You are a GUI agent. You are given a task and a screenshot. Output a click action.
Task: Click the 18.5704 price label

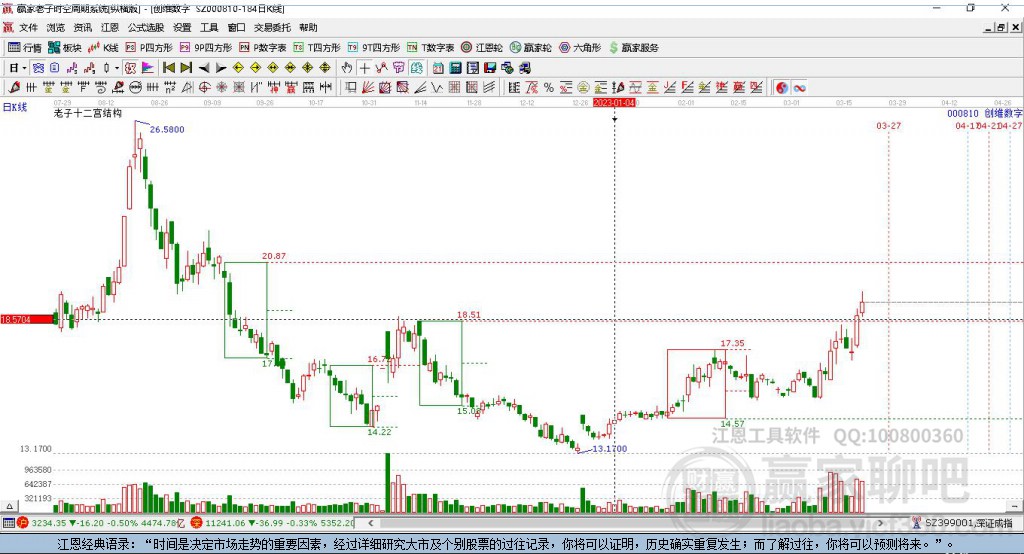27,319
